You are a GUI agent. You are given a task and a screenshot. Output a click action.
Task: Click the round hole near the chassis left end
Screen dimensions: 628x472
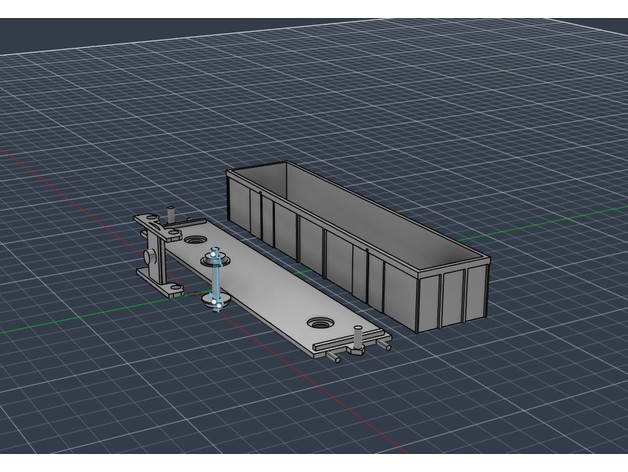(x=194, y=240)
